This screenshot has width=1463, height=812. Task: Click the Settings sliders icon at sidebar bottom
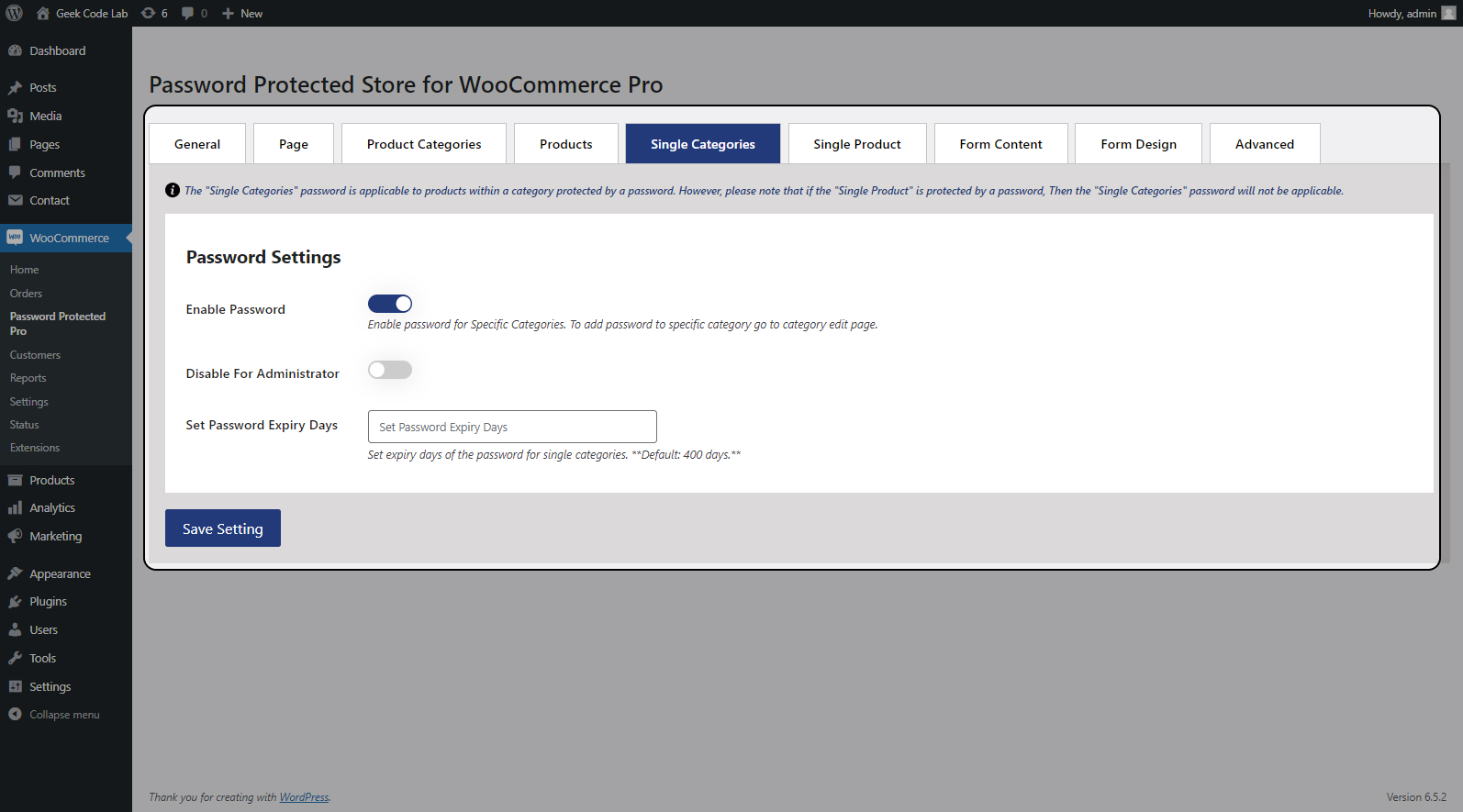15,686
